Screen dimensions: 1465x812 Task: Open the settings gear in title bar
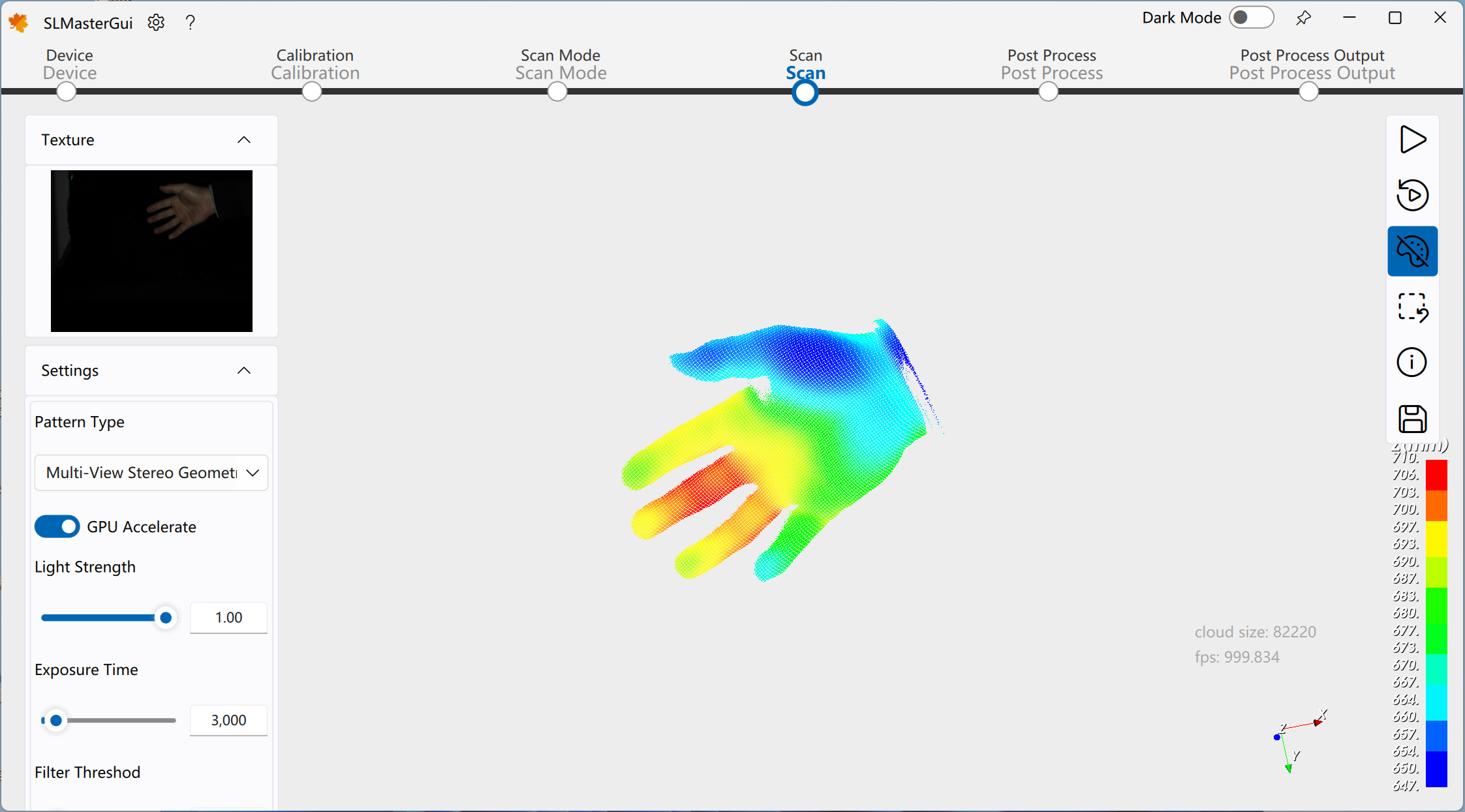pyautogui.click(x=156, y=23)
